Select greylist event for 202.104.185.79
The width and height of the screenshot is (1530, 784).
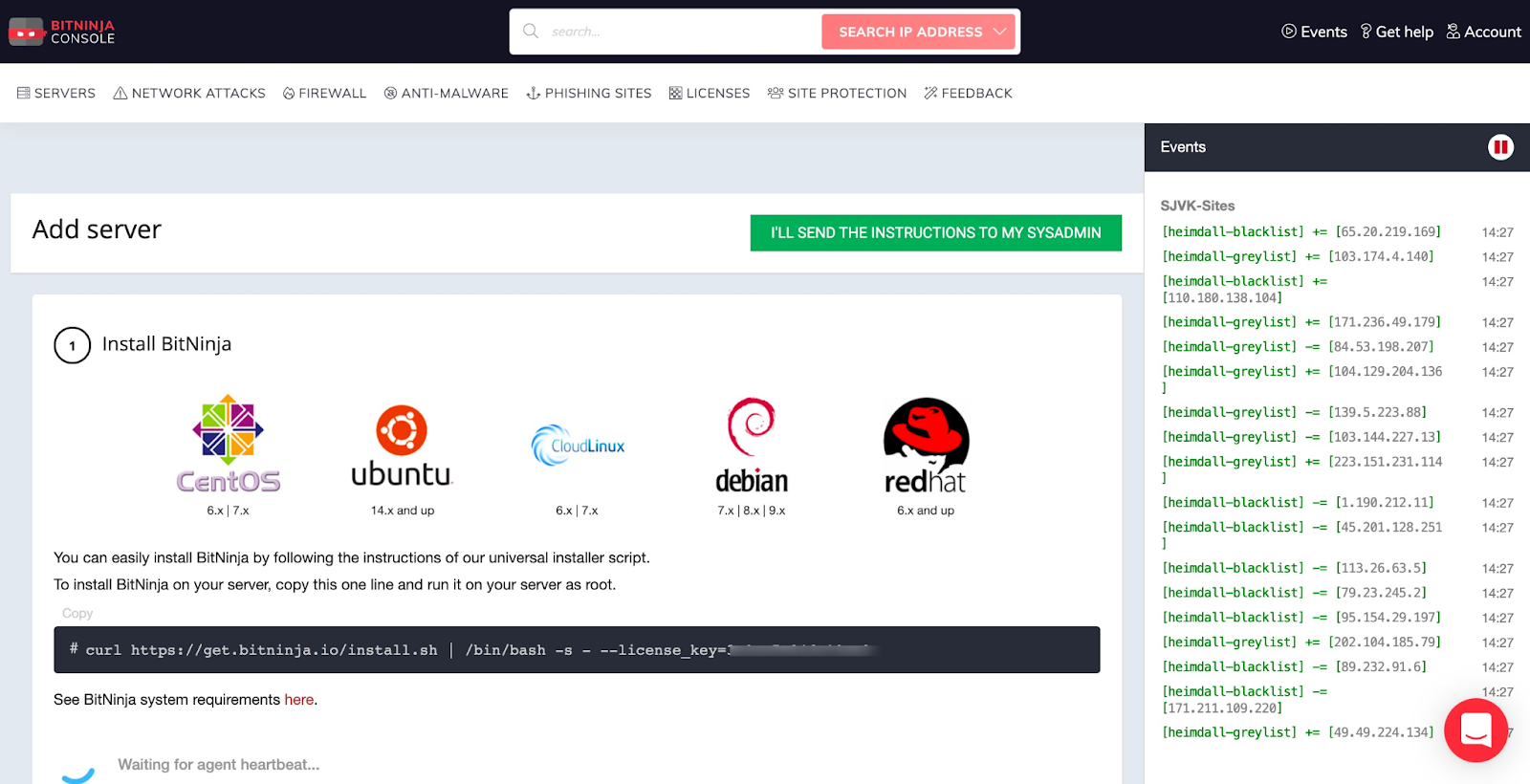[1301, 642]
